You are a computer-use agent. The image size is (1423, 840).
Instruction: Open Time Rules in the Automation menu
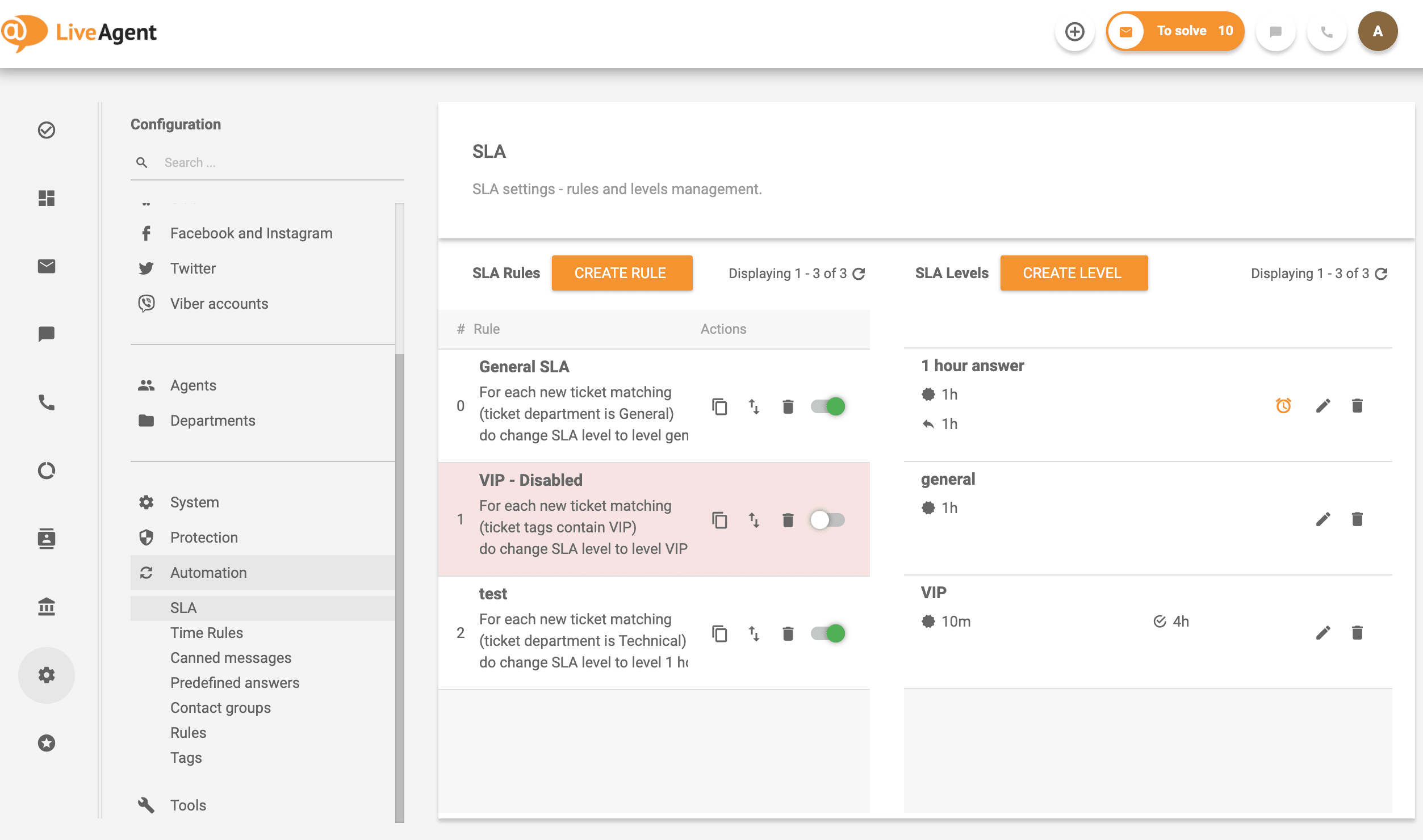(x=206, y=632)
